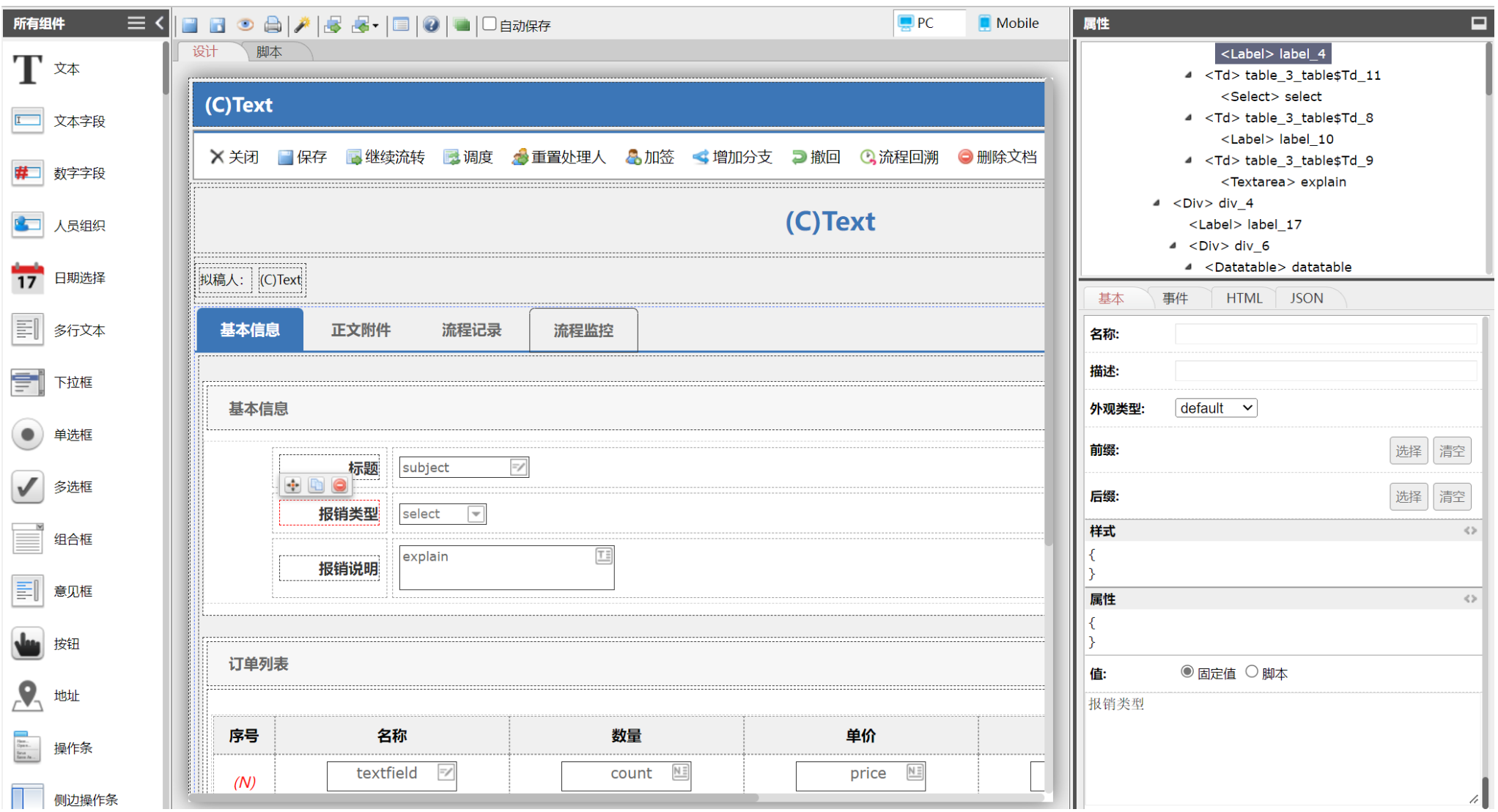Open dropdown arrow beside the import icon
The width and height of the screenshot is (1498, 812).
coord(376,26)
